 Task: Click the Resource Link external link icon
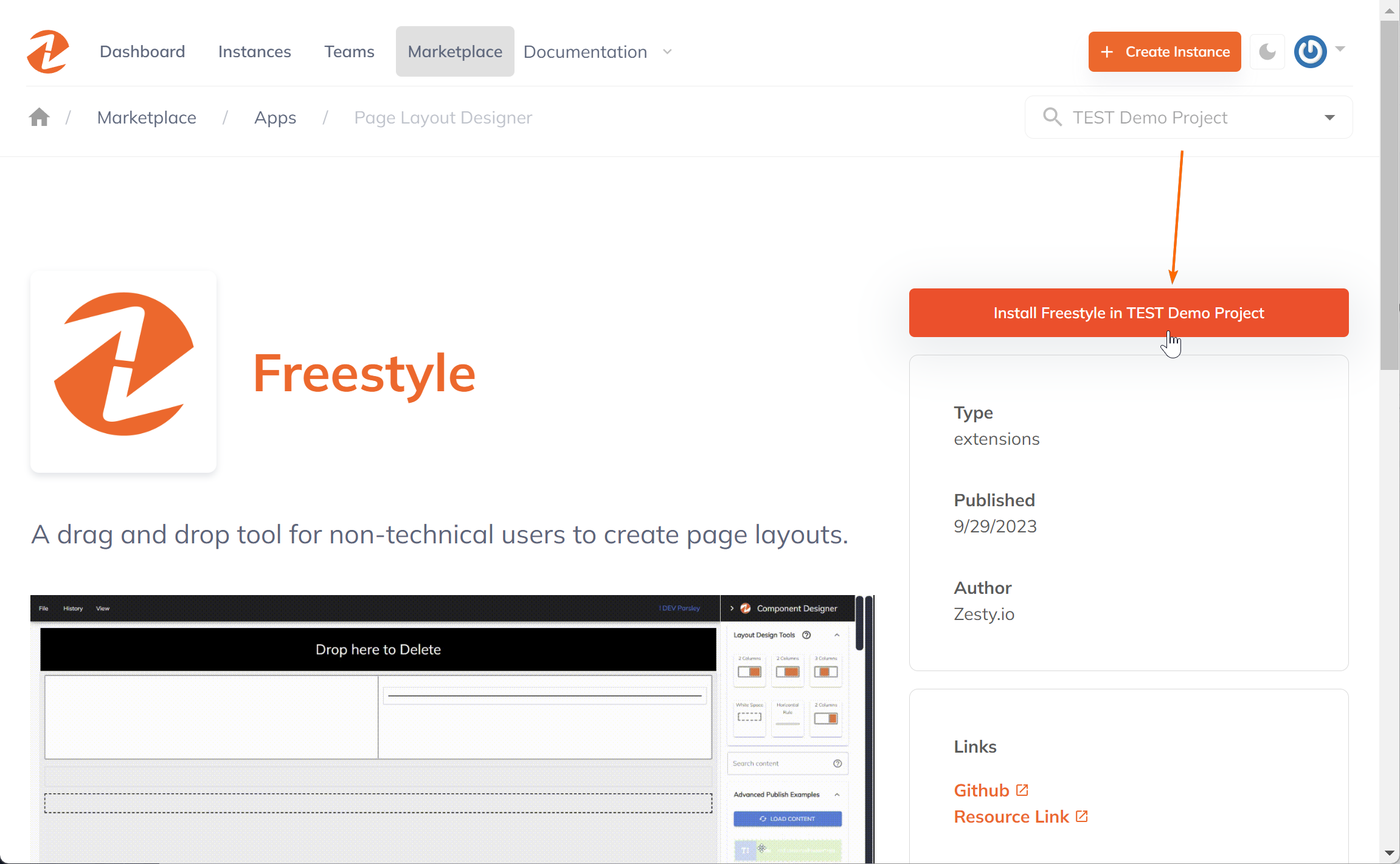(1082, 816)
